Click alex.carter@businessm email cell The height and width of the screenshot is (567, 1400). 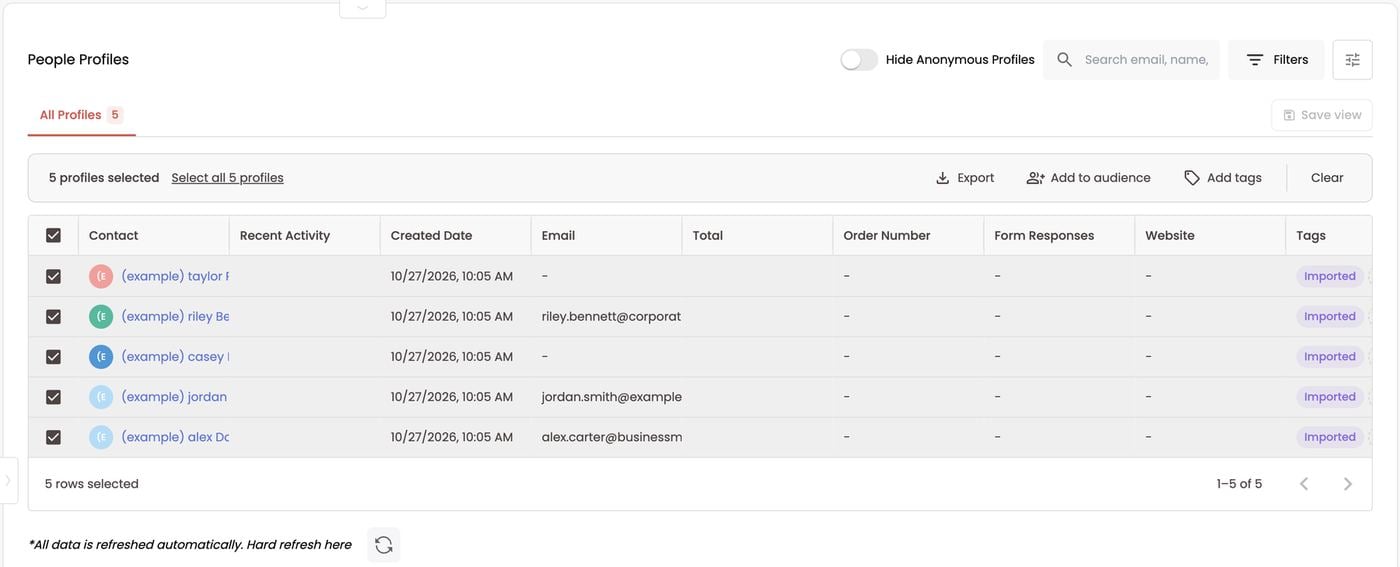pyautogui.click(x=612, y=436)
